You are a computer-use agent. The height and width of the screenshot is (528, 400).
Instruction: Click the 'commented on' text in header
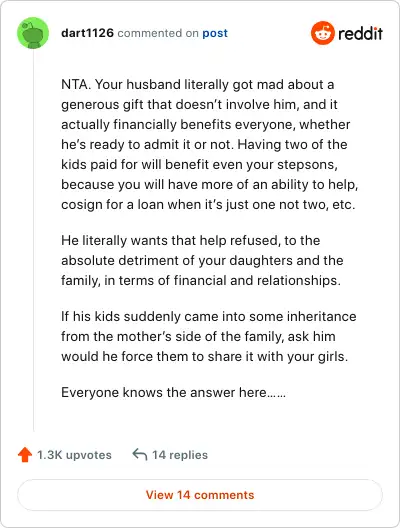[x=158, y=33]
